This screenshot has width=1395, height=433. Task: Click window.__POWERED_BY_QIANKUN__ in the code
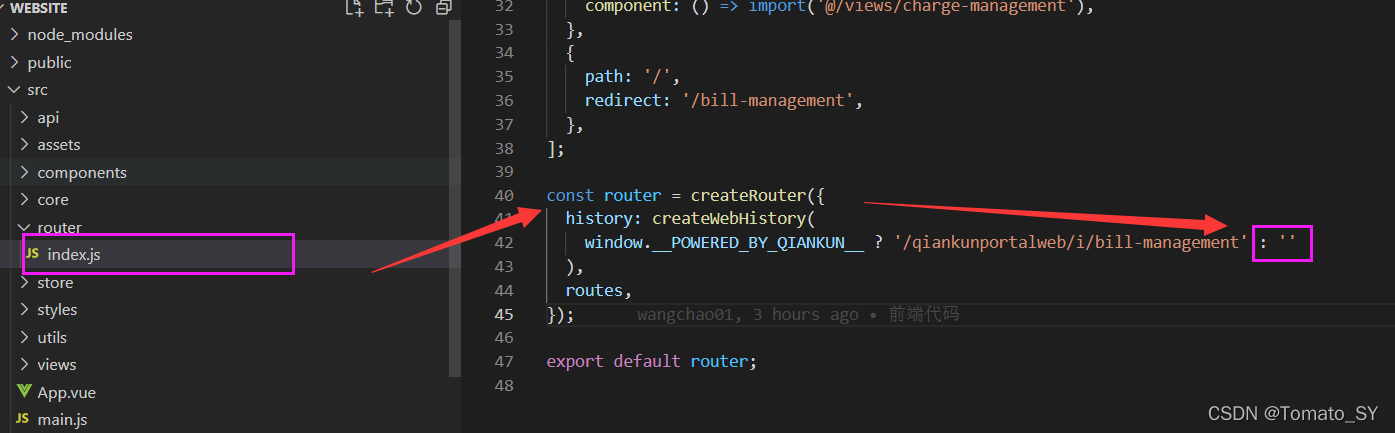pos(724,243)
